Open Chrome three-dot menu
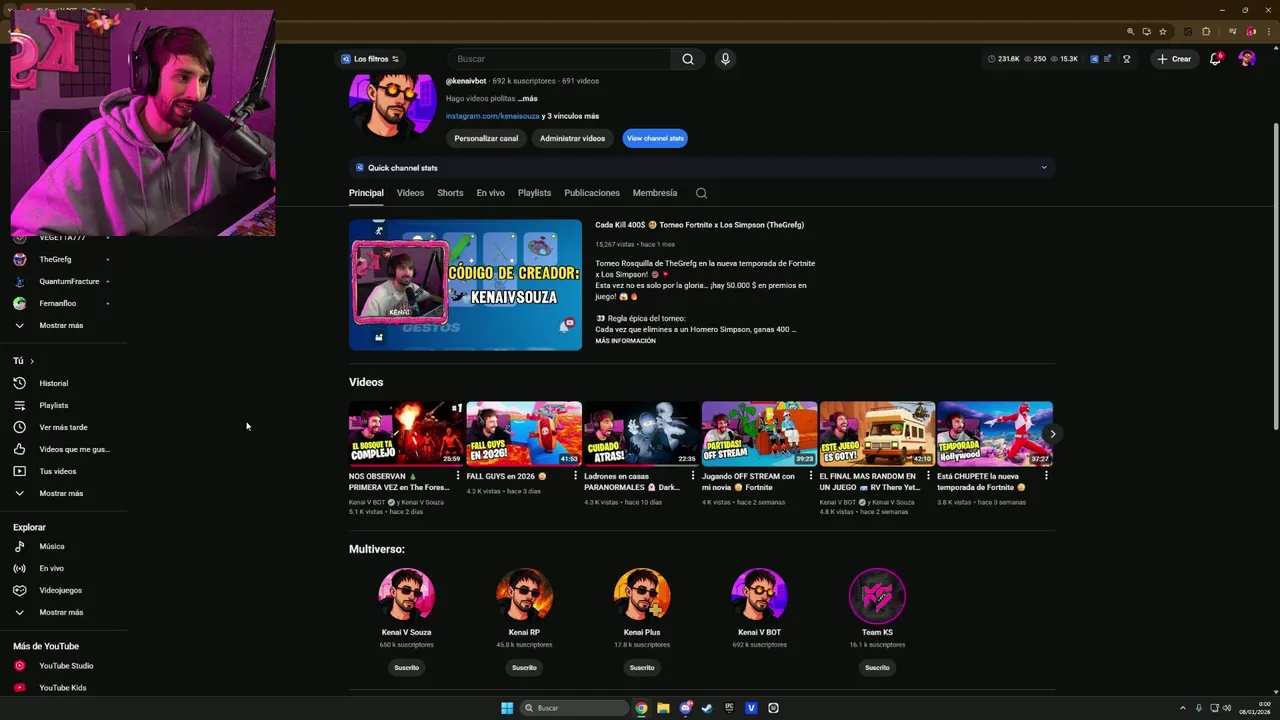 (1267, 31)
